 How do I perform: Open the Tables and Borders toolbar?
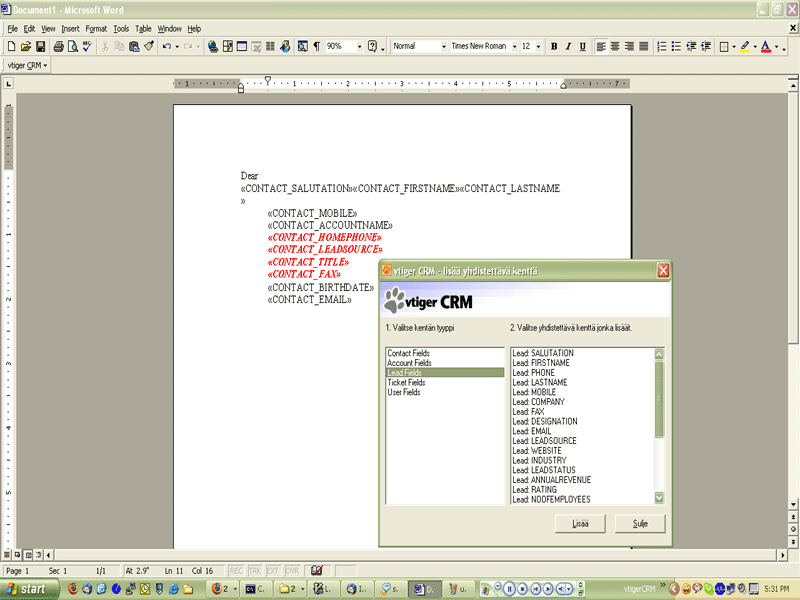pos(228,46)
